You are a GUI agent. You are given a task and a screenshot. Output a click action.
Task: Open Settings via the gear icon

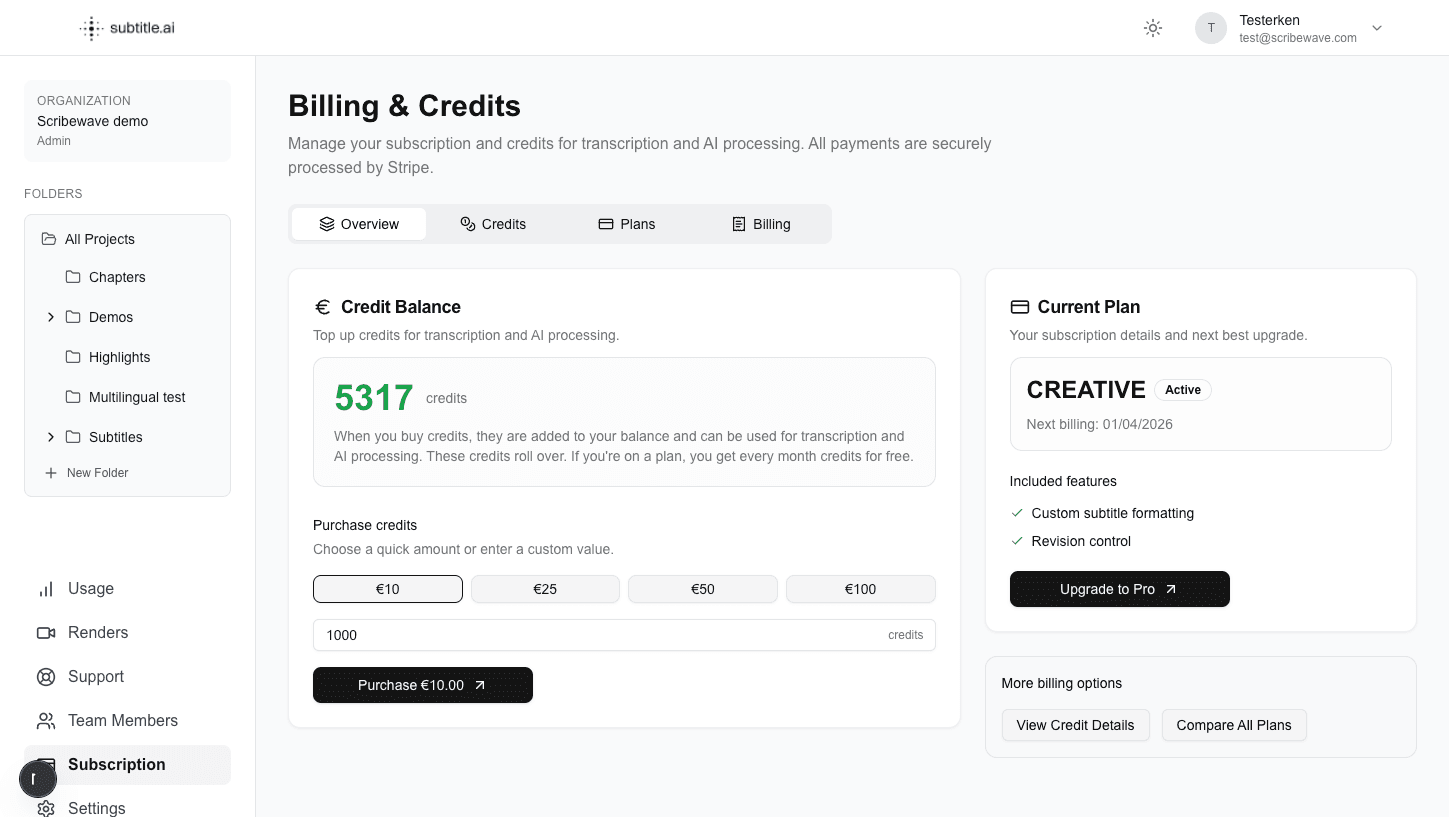coord(46,808)
